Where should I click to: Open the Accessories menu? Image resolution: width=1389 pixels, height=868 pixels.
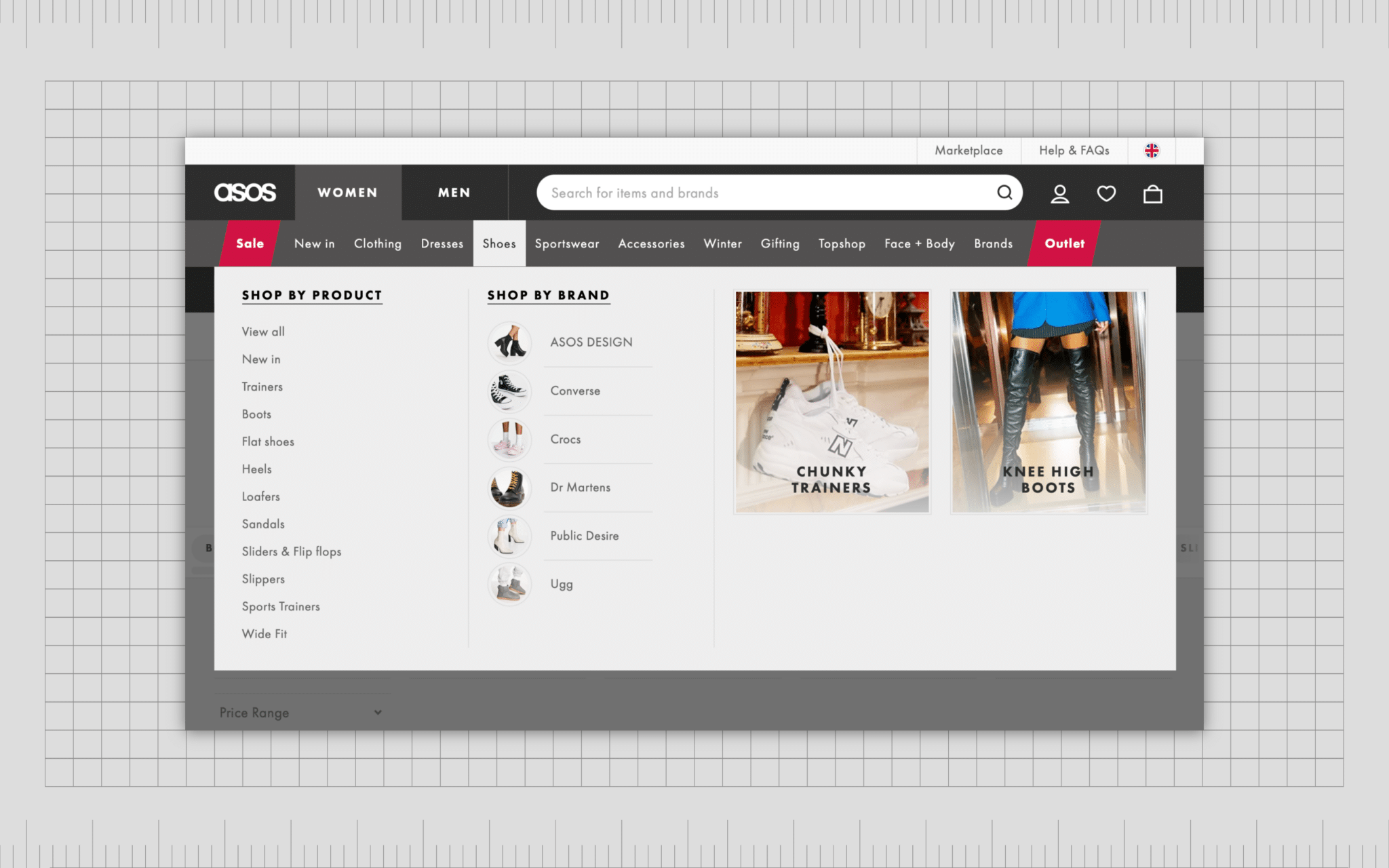(x=652, y=243)
